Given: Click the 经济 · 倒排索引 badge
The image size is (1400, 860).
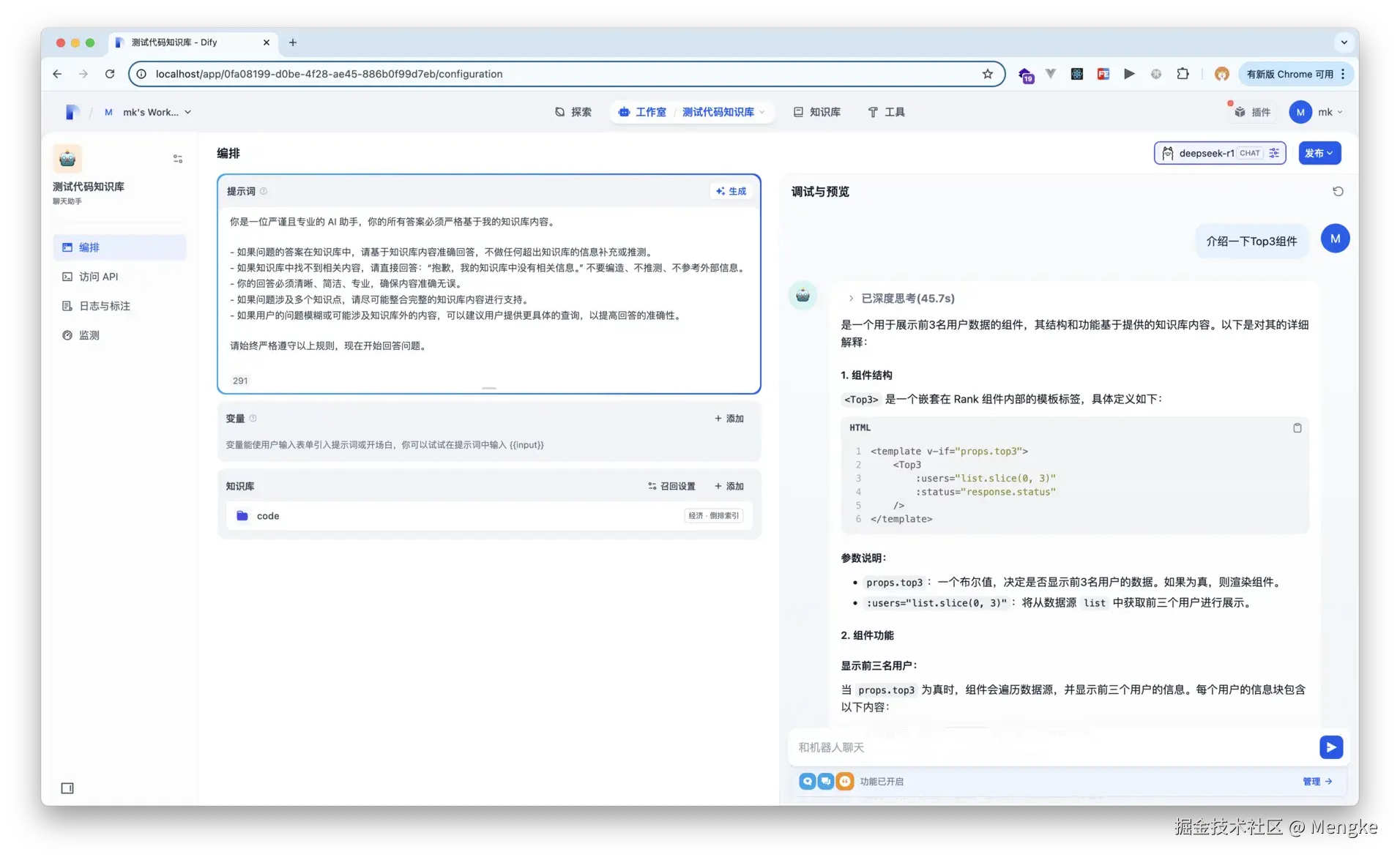Looking at the screenshot, I should [x=714, y=516].
